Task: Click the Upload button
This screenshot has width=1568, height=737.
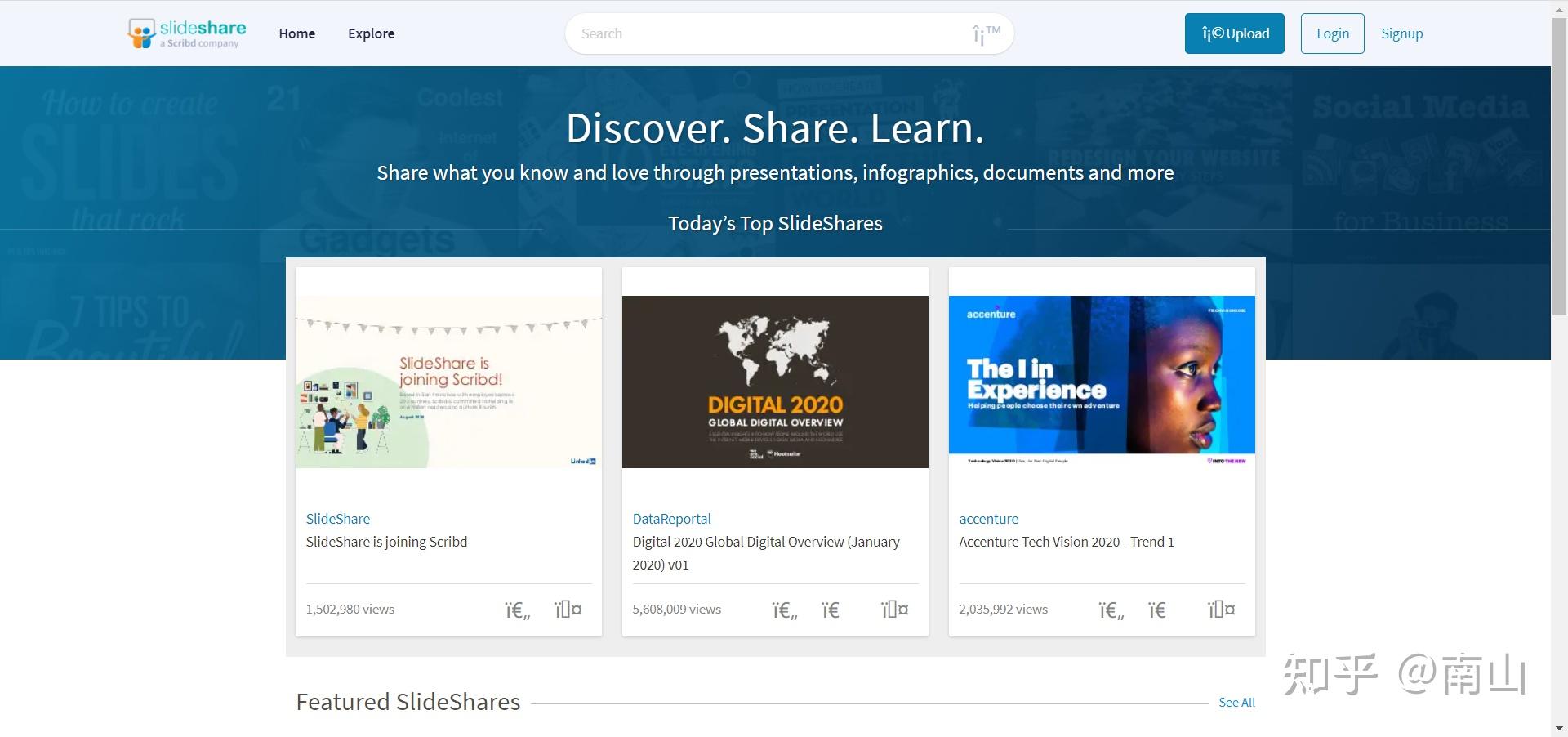Action: pos(1235,33)
